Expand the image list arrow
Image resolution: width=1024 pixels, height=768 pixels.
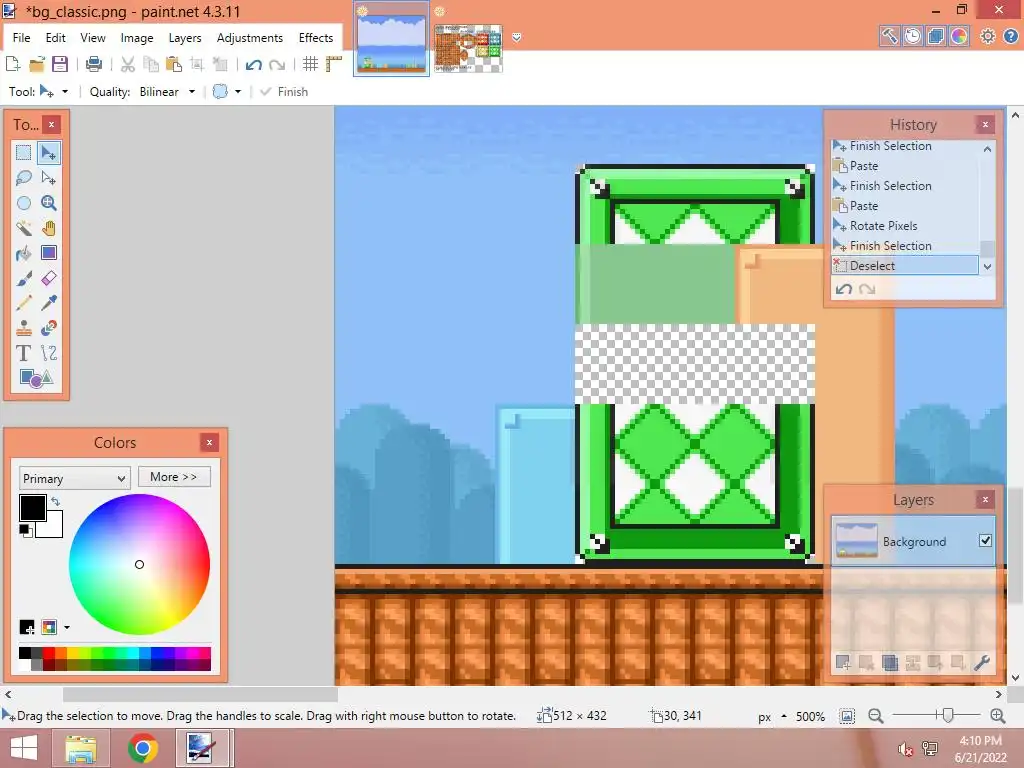[x=517, y=38]
